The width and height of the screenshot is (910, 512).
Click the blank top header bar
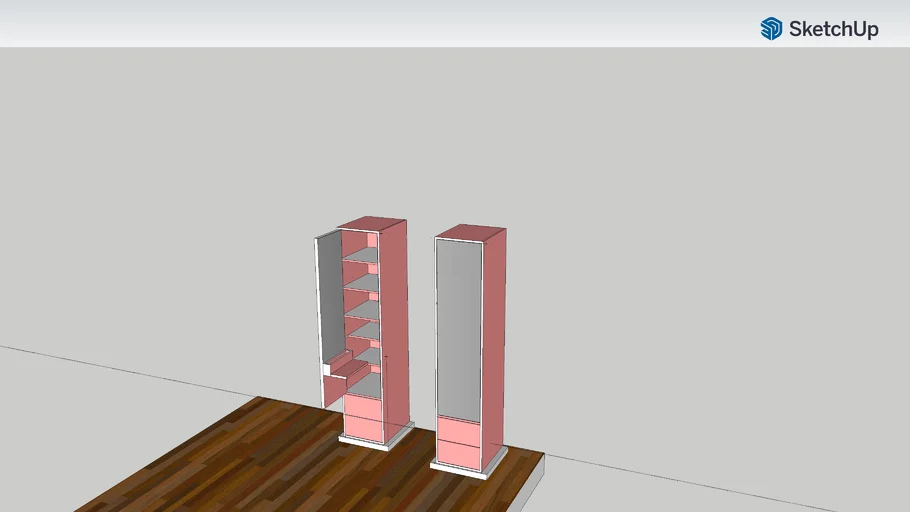click(x=400, y=22)
